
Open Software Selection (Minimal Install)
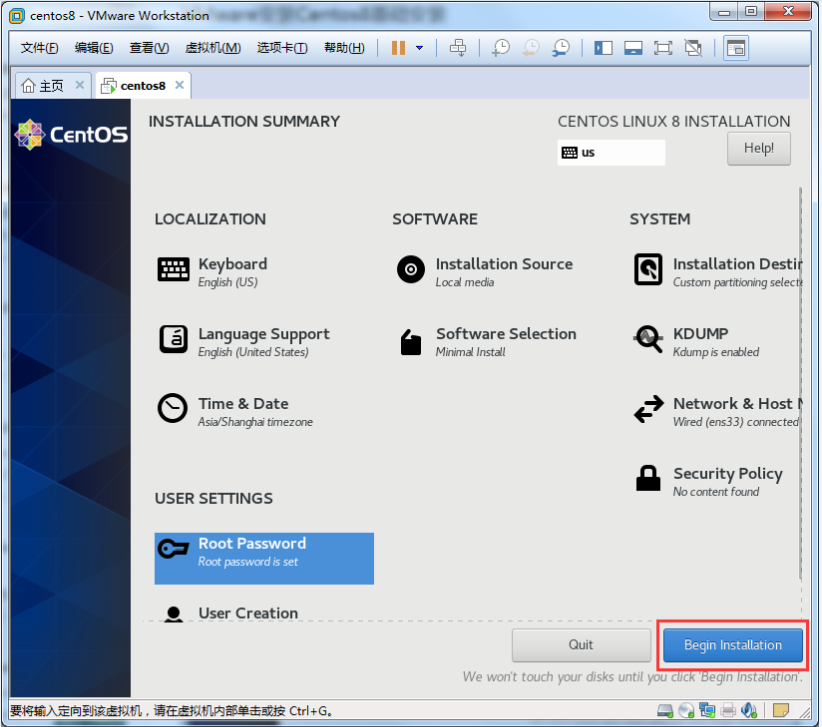(x=505, y=341)
